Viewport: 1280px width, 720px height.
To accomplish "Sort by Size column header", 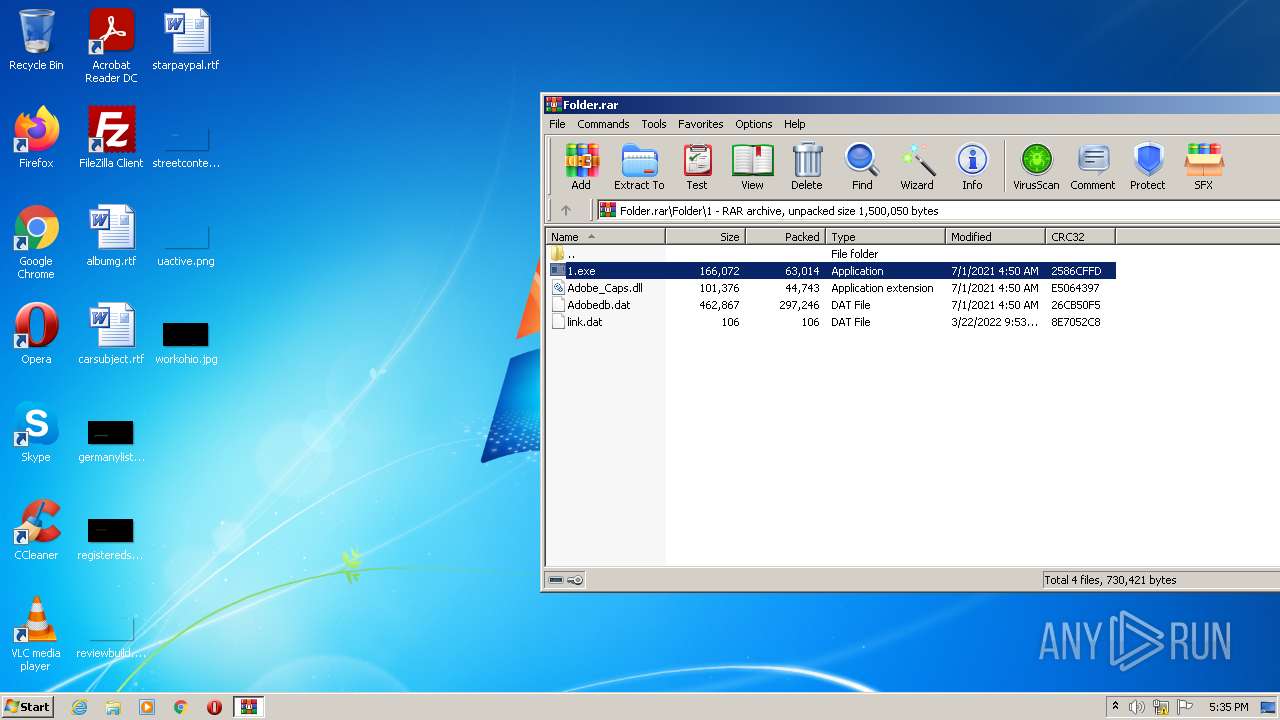I will tap(705, 237).
